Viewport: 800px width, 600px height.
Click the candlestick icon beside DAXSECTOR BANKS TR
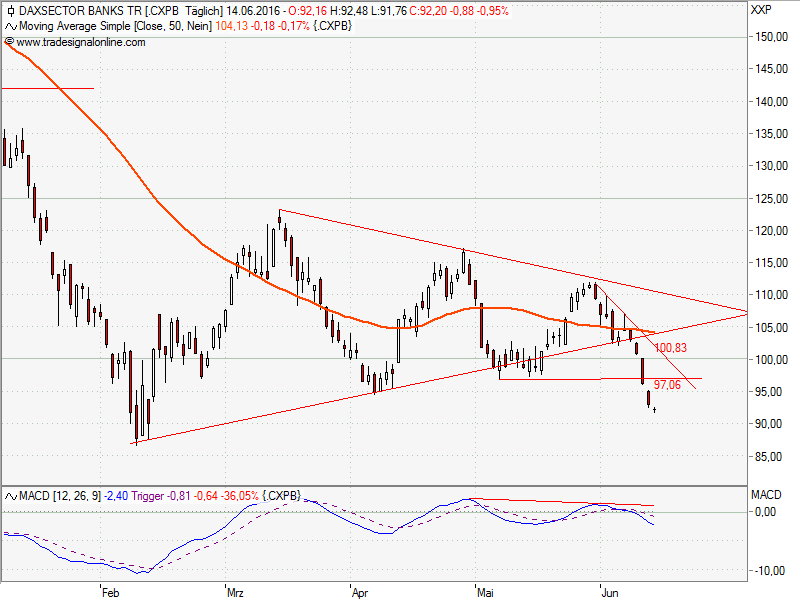click(10, 11)
